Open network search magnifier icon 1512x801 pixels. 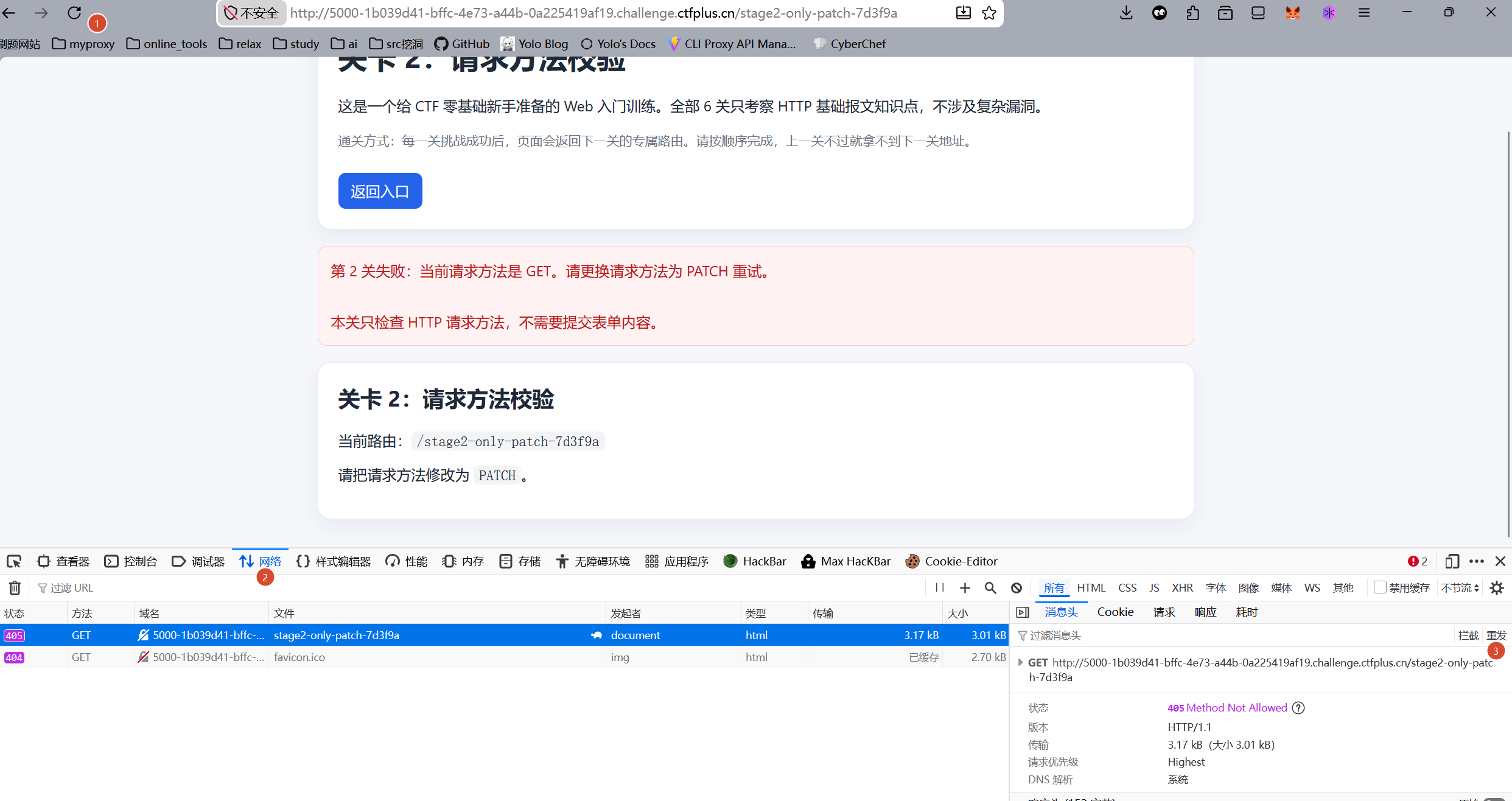(x=990, y=588)
